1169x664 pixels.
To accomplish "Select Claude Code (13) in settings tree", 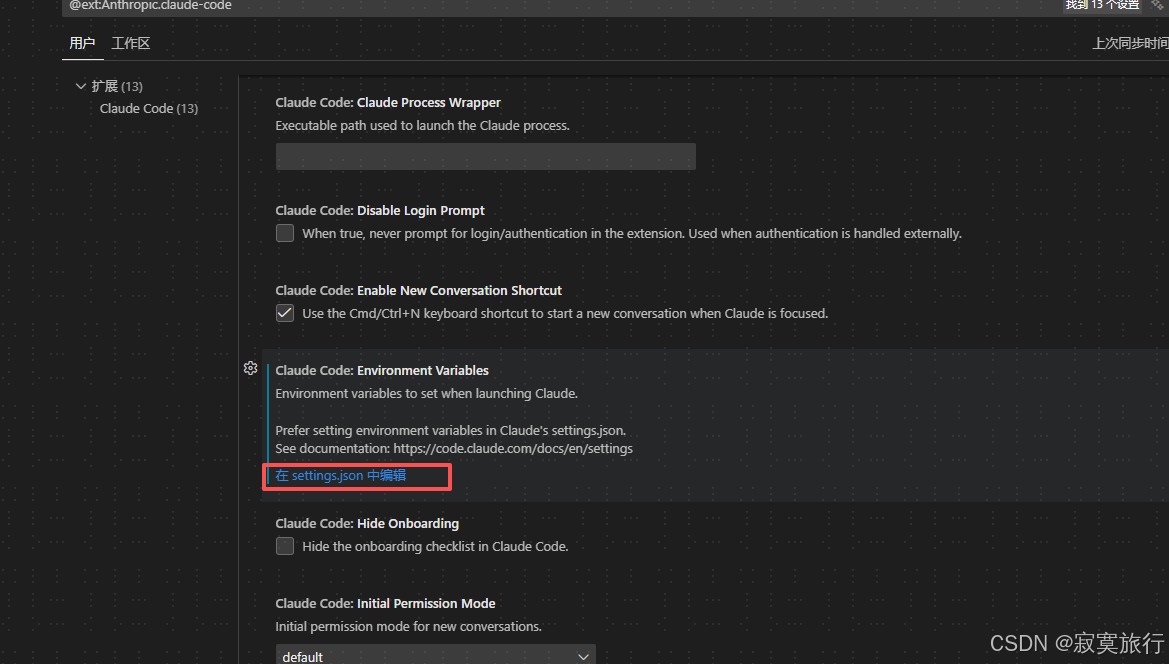I will [x=148, y=109].
